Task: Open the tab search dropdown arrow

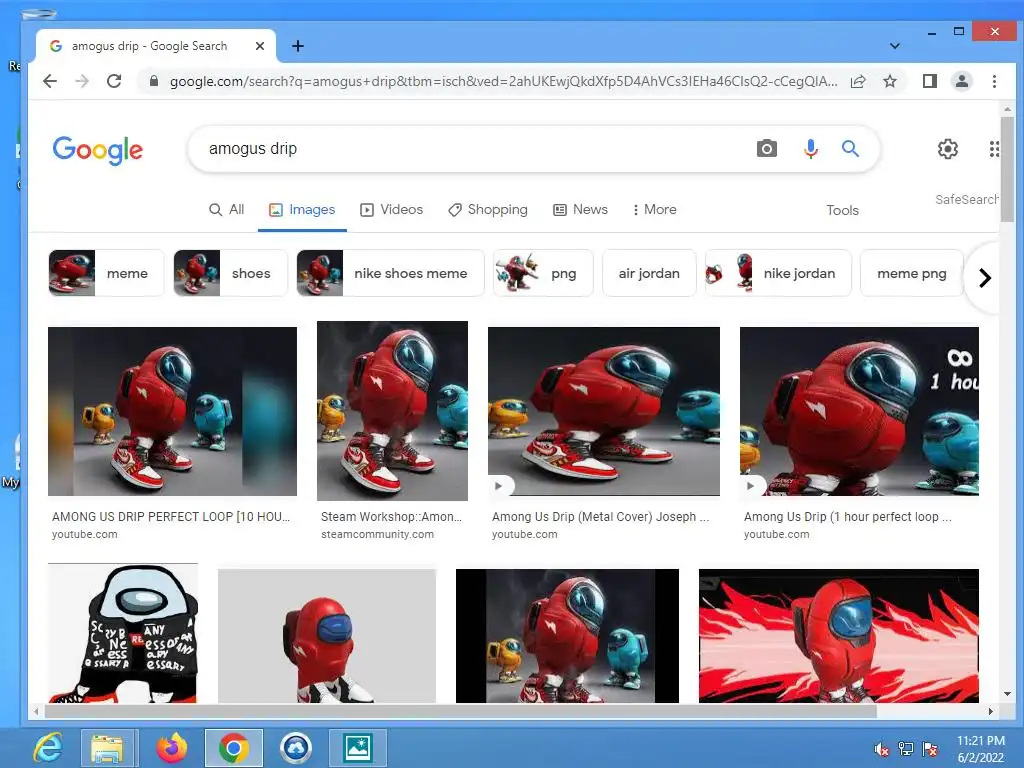Action: [x=895, y=46]
